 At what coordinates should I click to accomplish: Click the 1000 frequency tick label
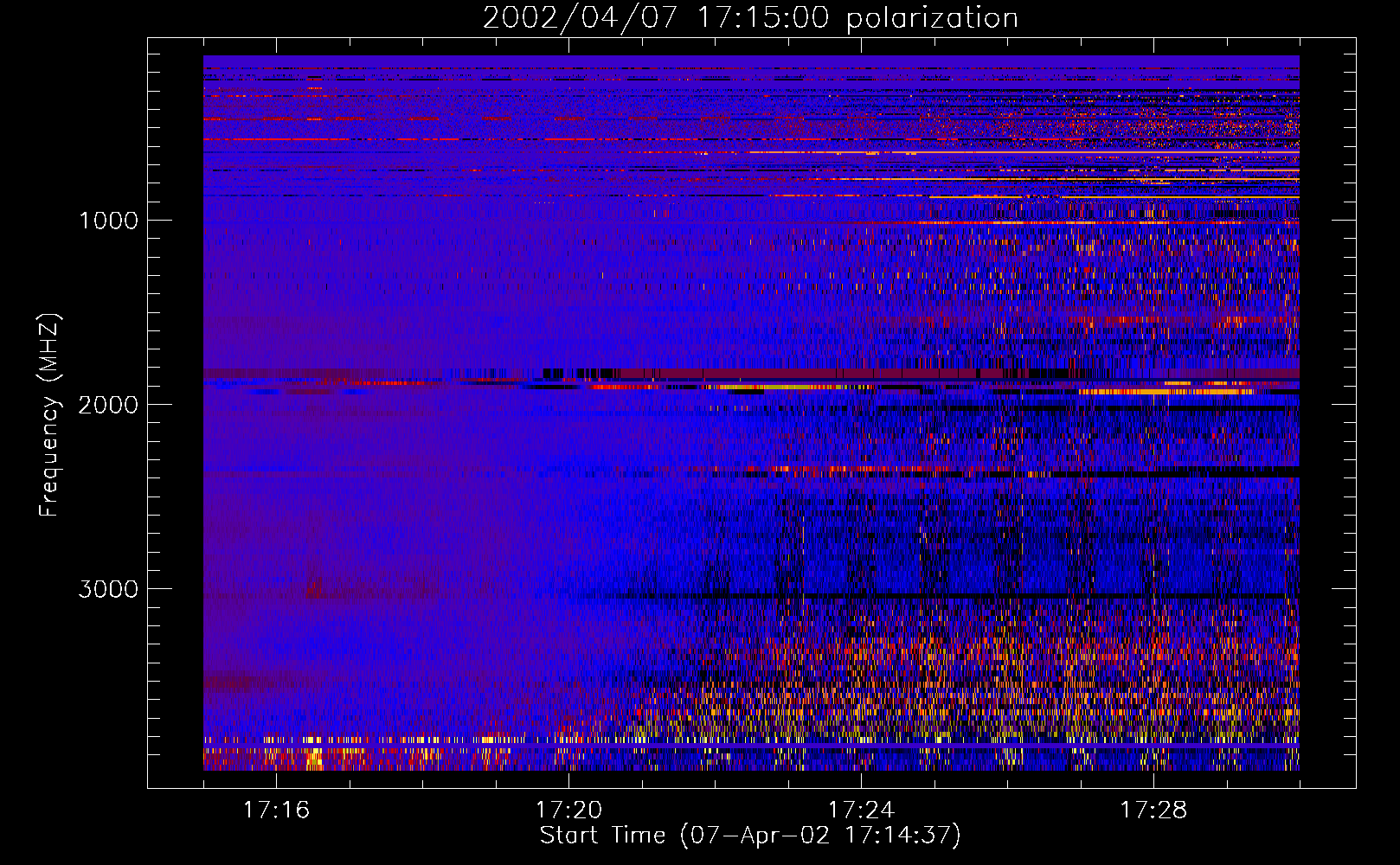pyautogui.click(x=108, y=221)
